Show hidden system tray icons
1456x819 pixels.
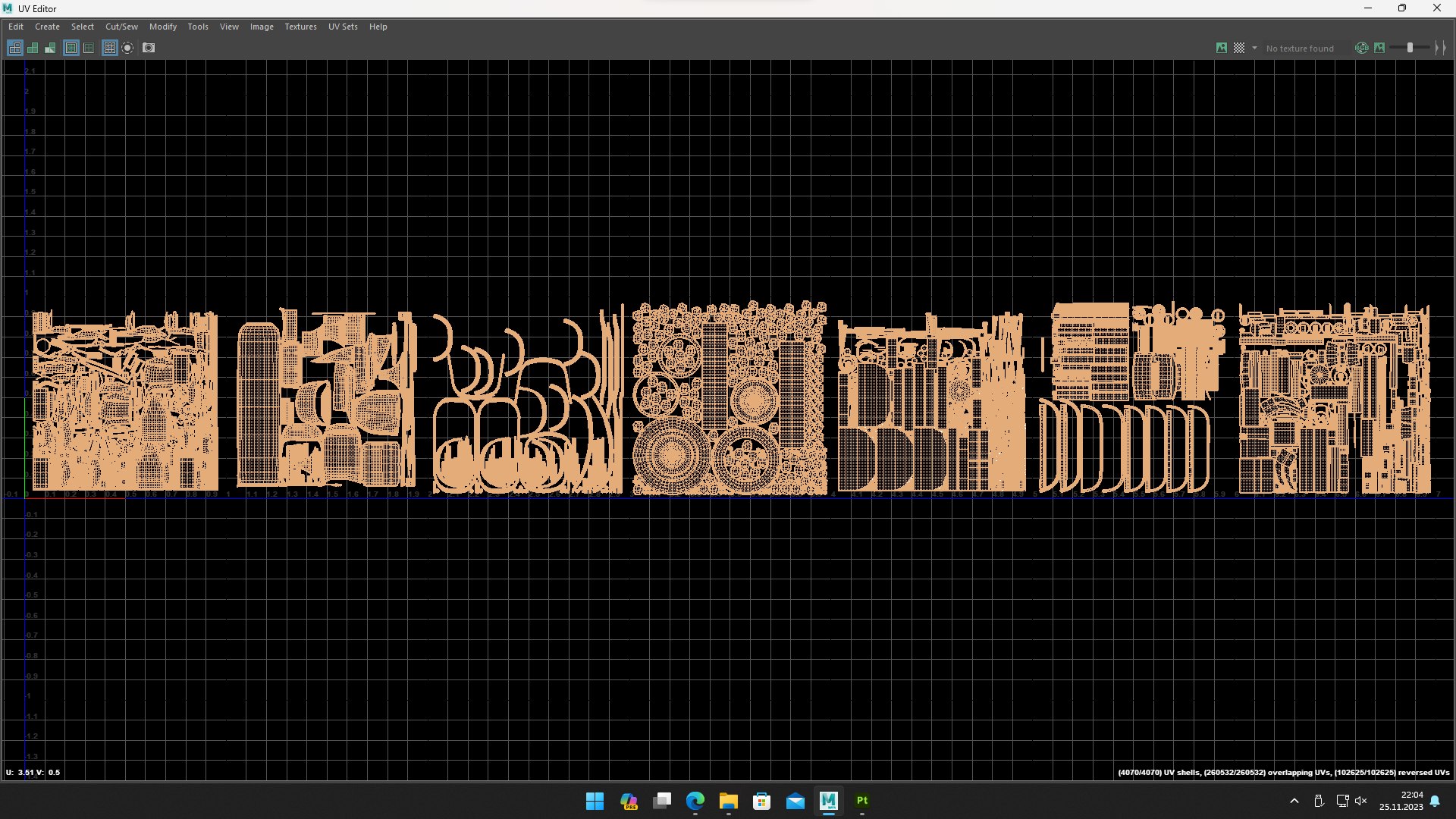pos(1294,801)
